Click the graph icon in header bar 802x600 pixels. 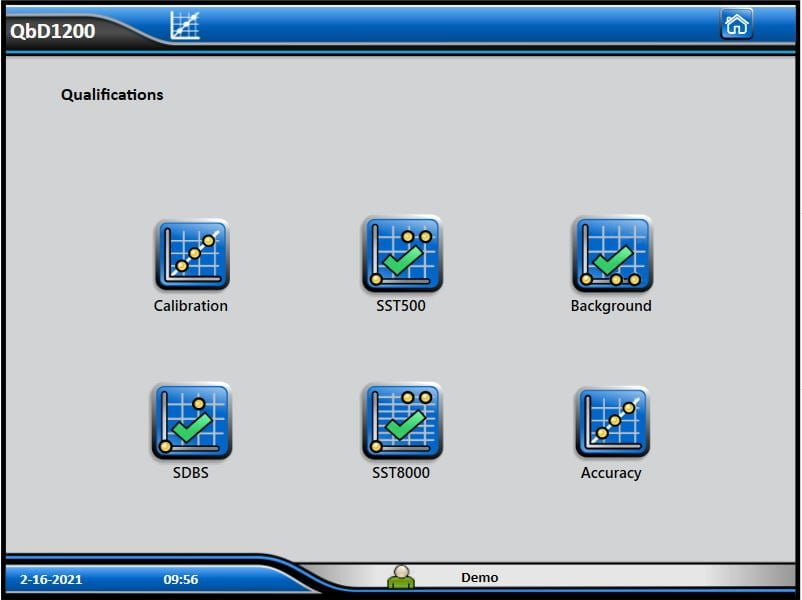coord(185,25)
